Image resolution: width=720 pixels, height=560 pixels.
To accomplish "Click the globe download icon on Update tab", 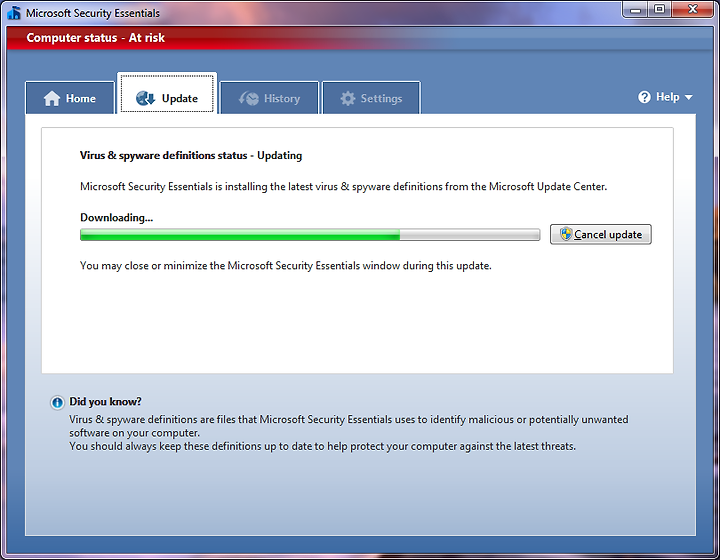I will [146, 98].
